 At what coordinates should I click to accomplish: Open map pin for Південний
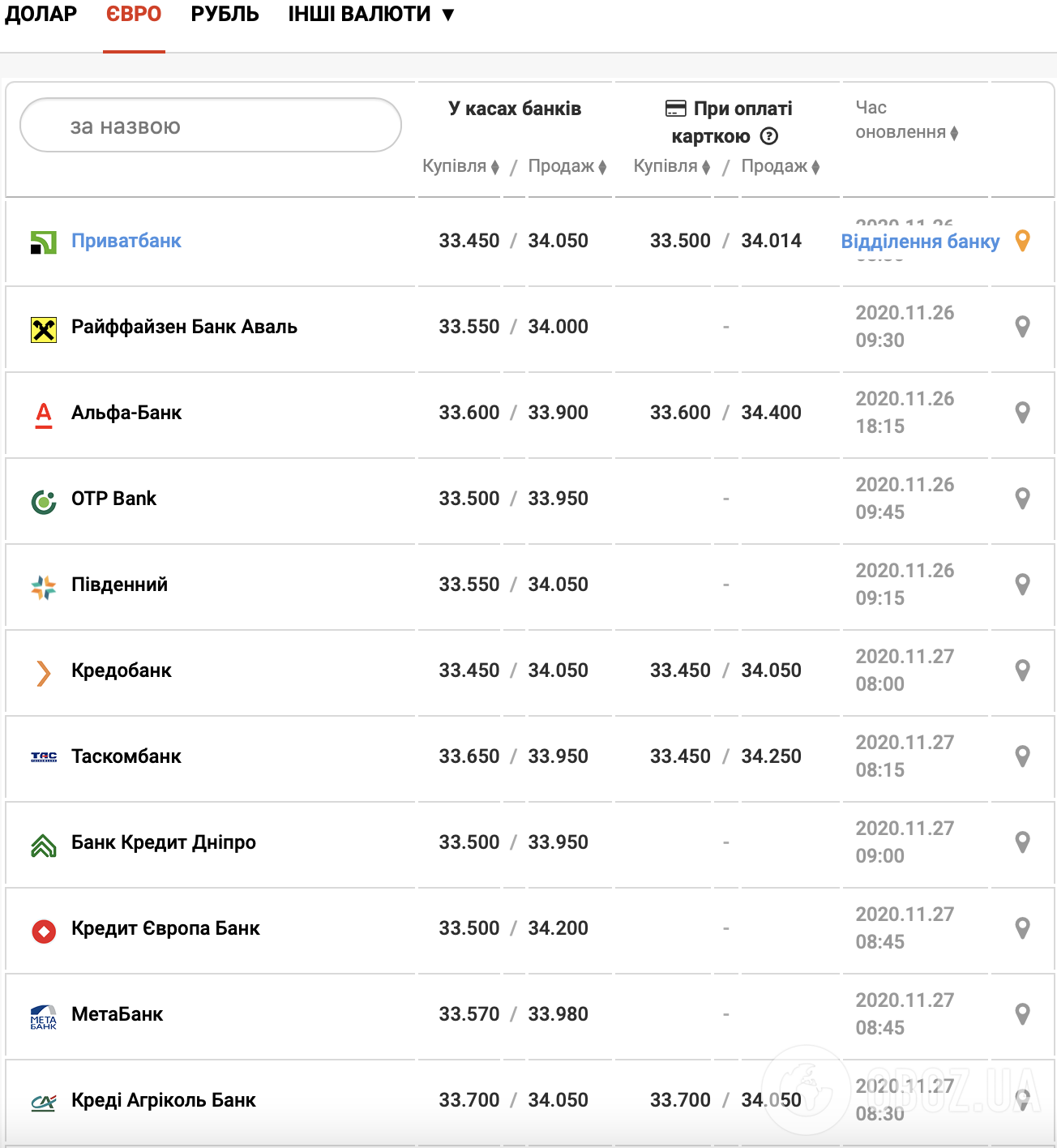coord(1023,585)
